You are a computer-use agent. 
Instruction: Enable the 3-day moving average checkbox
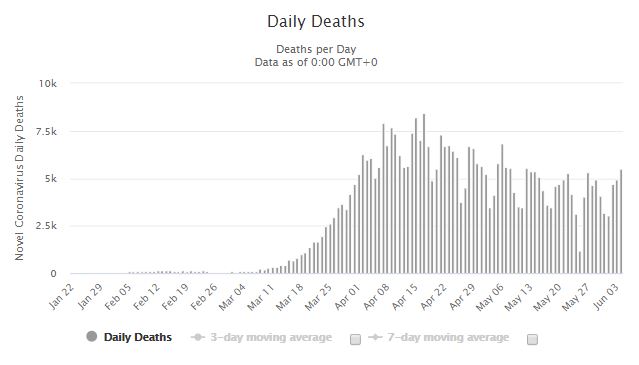point(355,339)
